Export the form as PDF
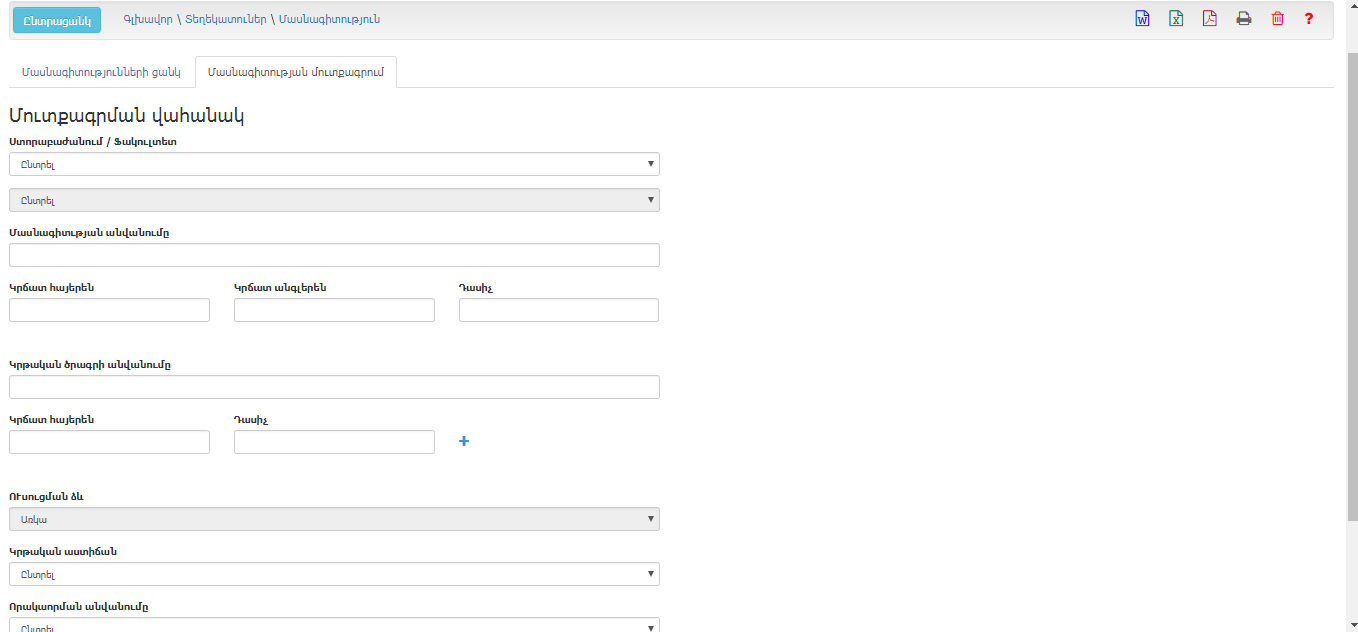 coord(1210,19)
